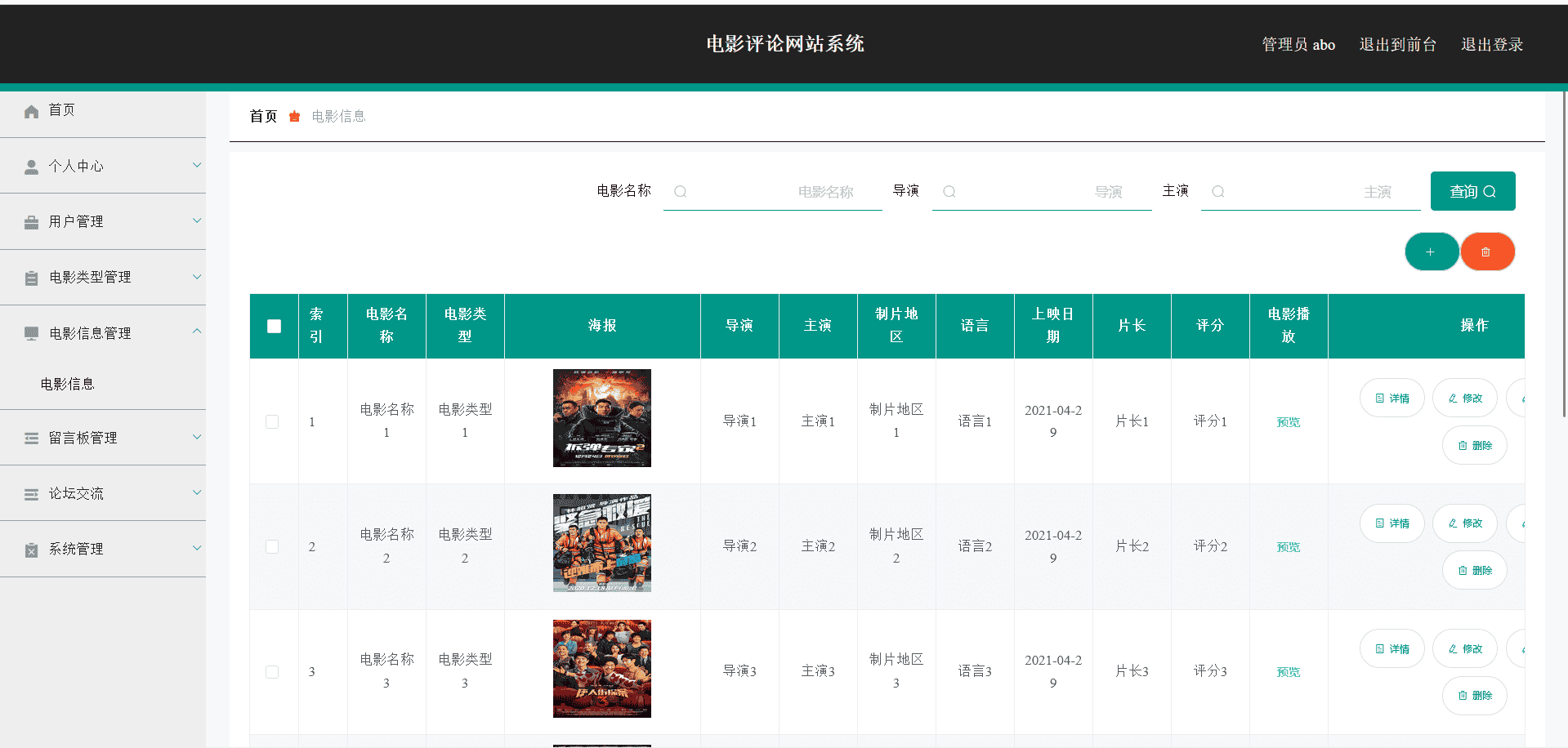Click the 电影类型管理 clipboard icon

pyautogui.click(x=31, y=278)
